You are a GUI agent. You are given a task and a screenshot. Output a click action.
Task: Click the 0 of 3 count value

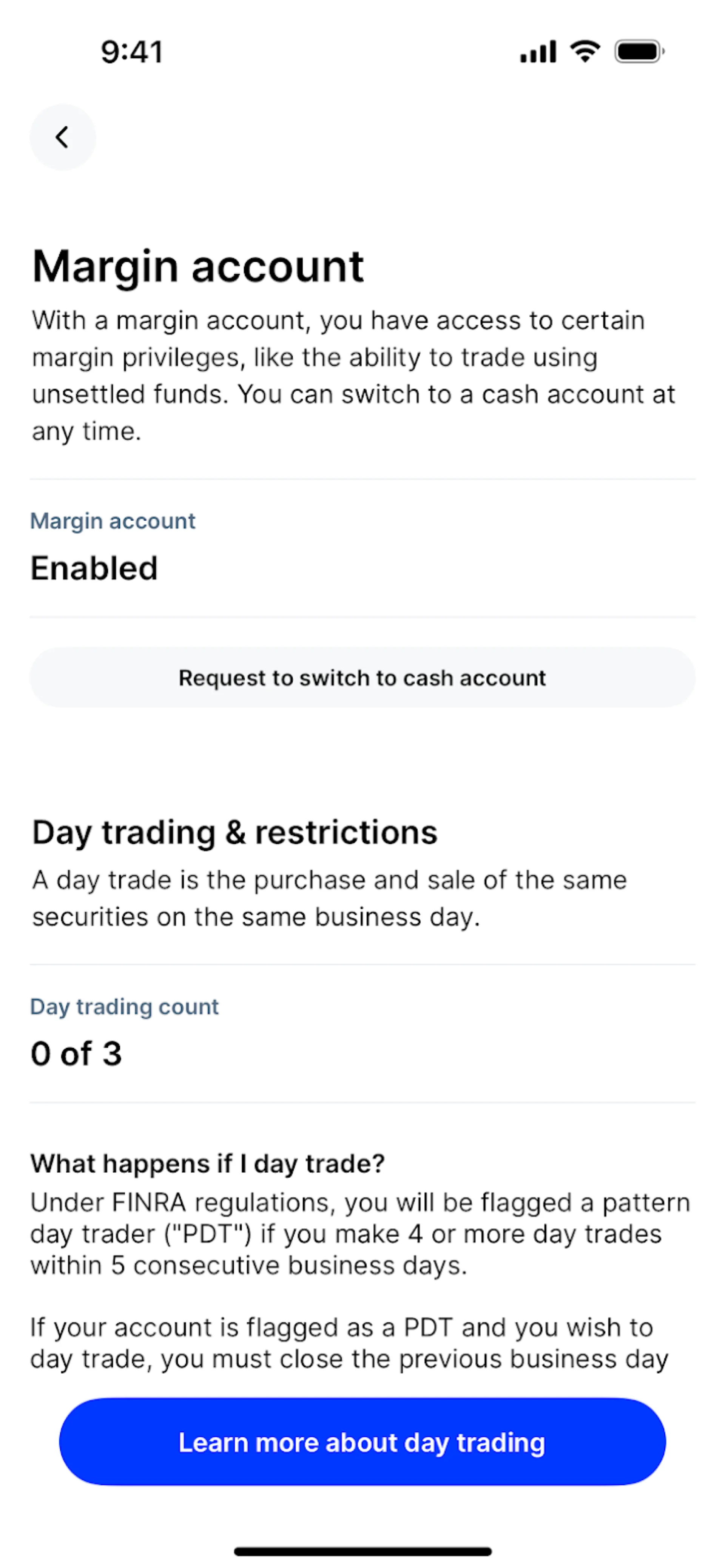76,1054
